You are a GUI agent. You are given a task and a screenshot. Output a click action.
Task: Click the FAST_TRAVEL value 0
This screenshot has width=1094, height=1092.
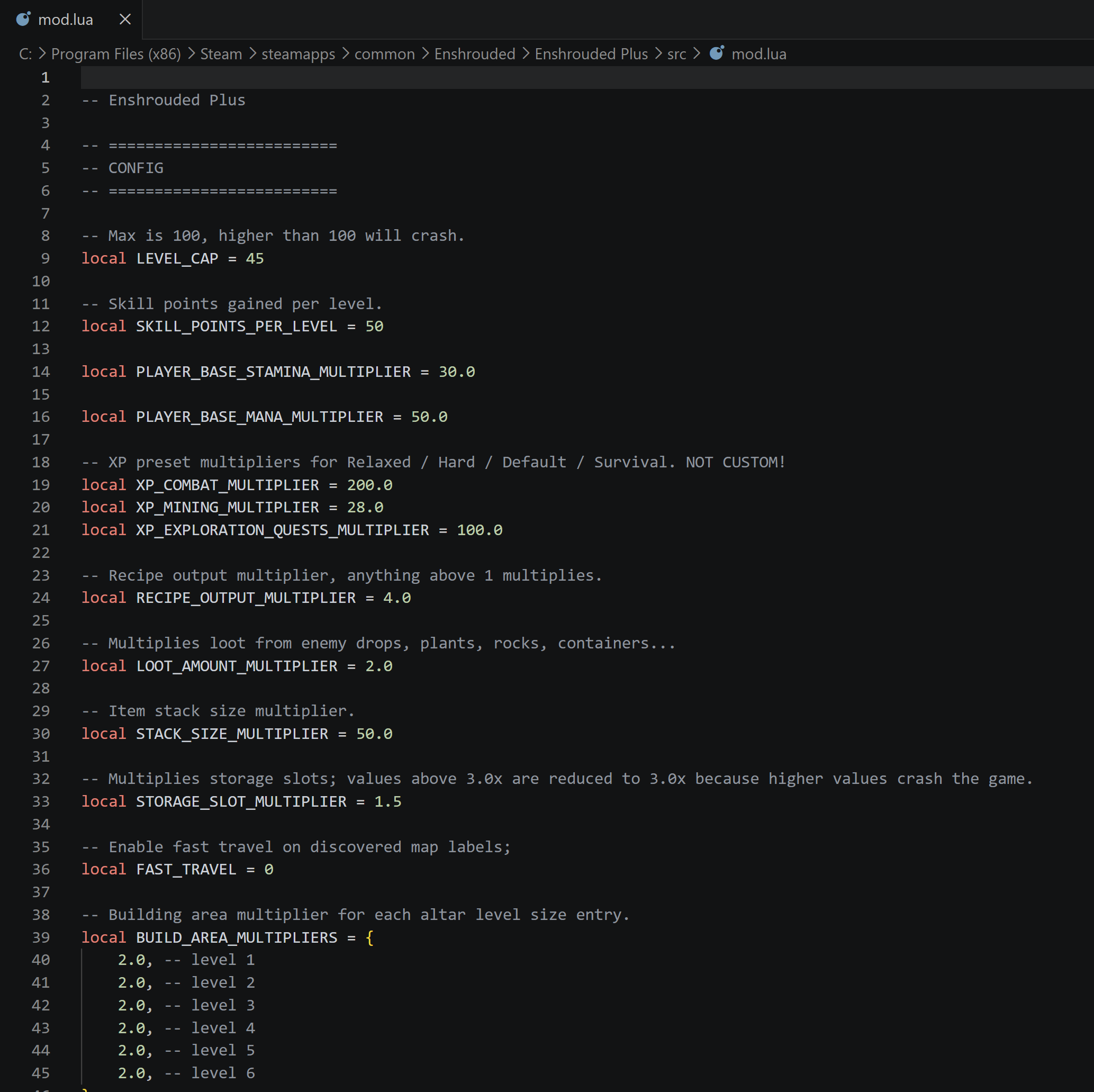[269, 869]
